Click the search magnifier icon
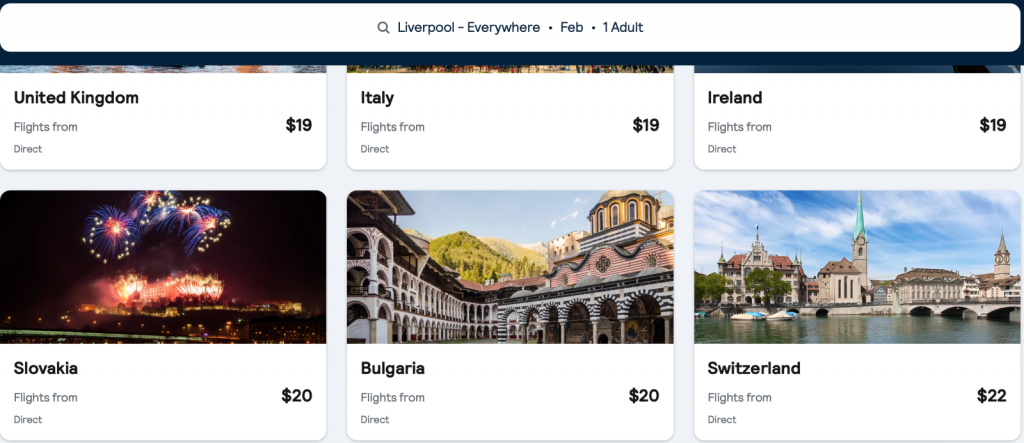The image size is (1024, 443). pos(383,28)
